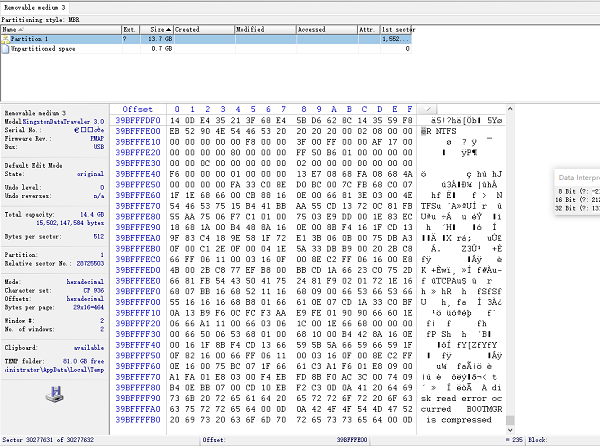Click the Bytes per sector value 512
The height and width of the screenshot is (446, 600).
(99, 236)
